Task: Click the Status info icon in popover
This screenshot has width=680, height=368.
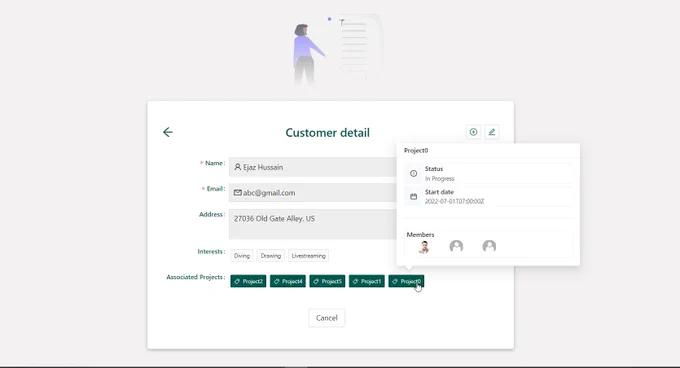Action: [413, 173]
